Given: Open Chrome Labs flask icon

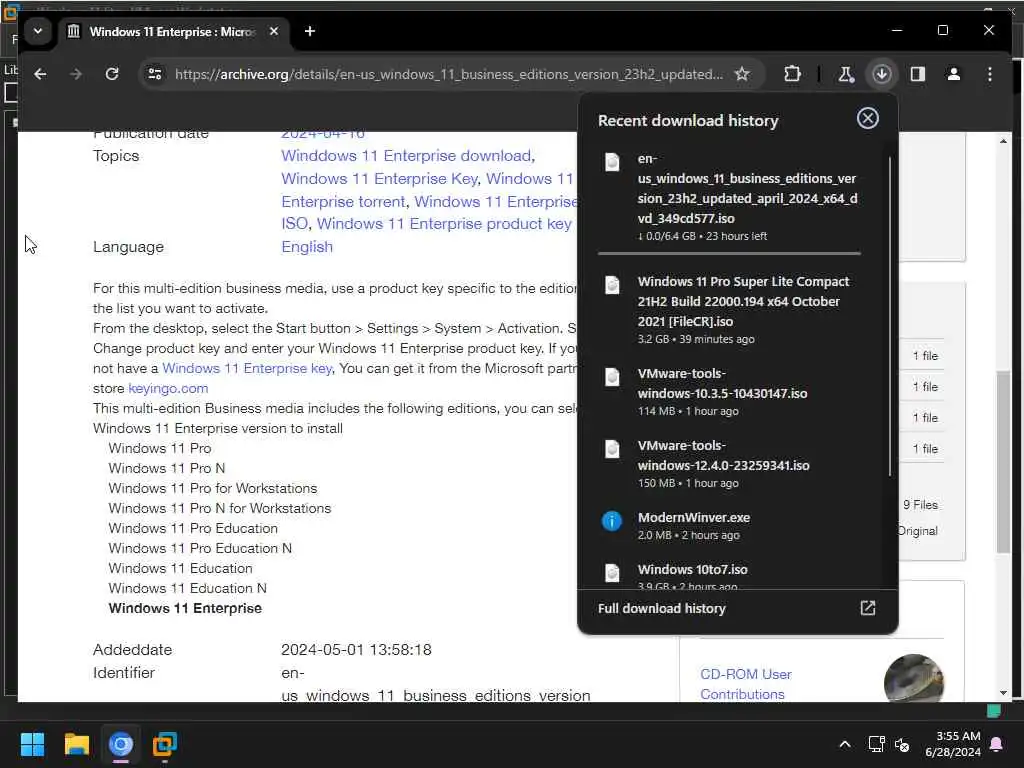Looking at the screenshot, I should pos(846,74).
